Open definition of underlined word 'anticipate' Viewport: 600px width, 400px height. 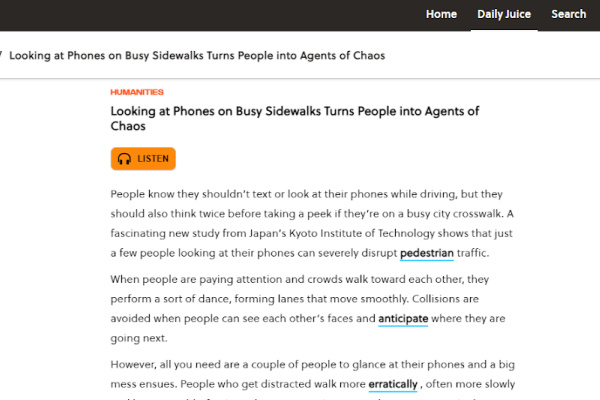403,319
